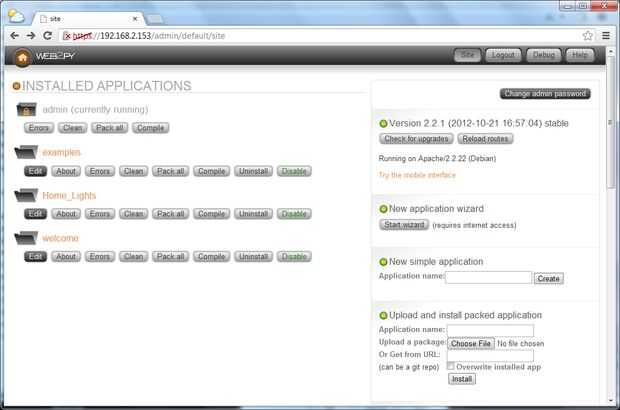This screenshot has width=620, height=410.
Task: Click Create simple application button
Action: pyautogui.click(x=548, y=278)
